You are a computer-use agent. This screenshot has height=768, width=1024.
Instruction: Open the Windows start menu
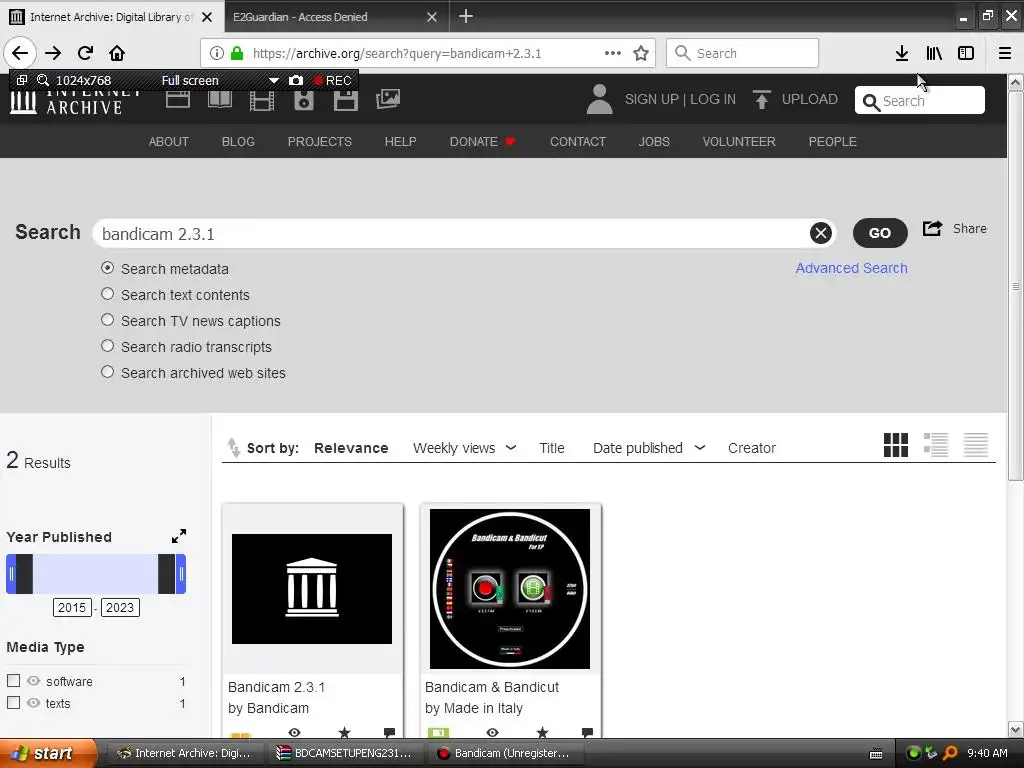tap(48, 753)
